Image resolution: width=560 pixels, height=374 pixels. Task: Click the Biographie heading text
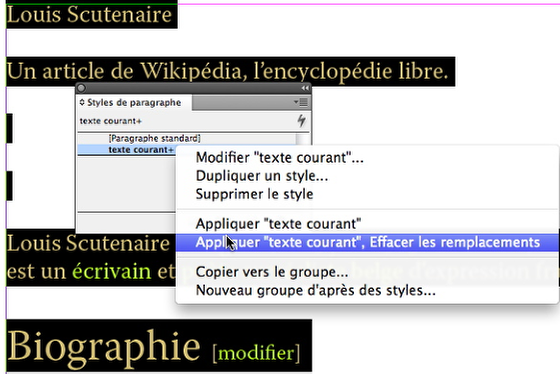pyautogui.click(x=104, y=346)
